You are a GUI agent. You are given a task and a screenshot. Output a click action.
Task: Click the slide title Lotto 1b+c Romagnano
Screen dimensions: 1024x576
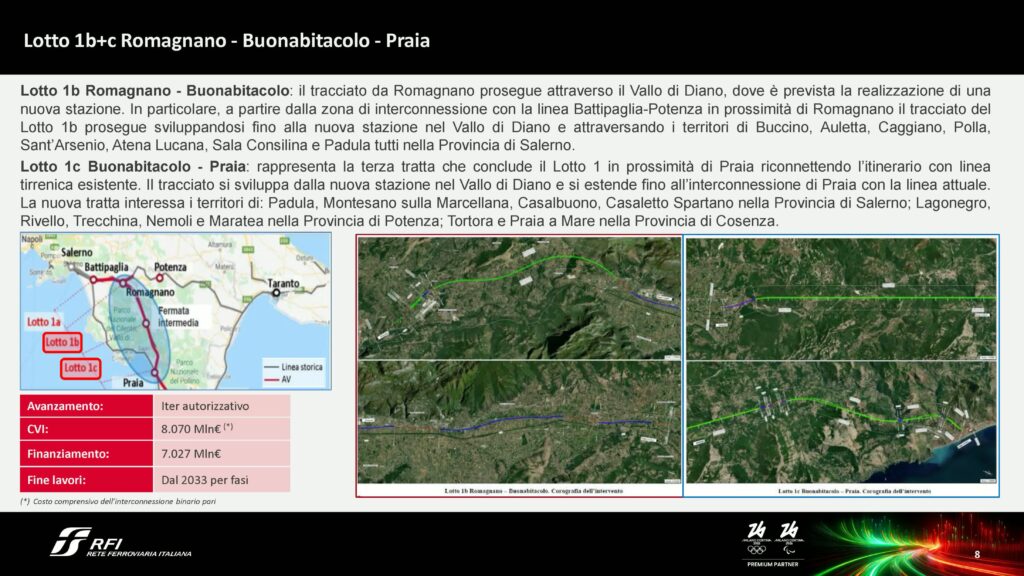point(226,41)
